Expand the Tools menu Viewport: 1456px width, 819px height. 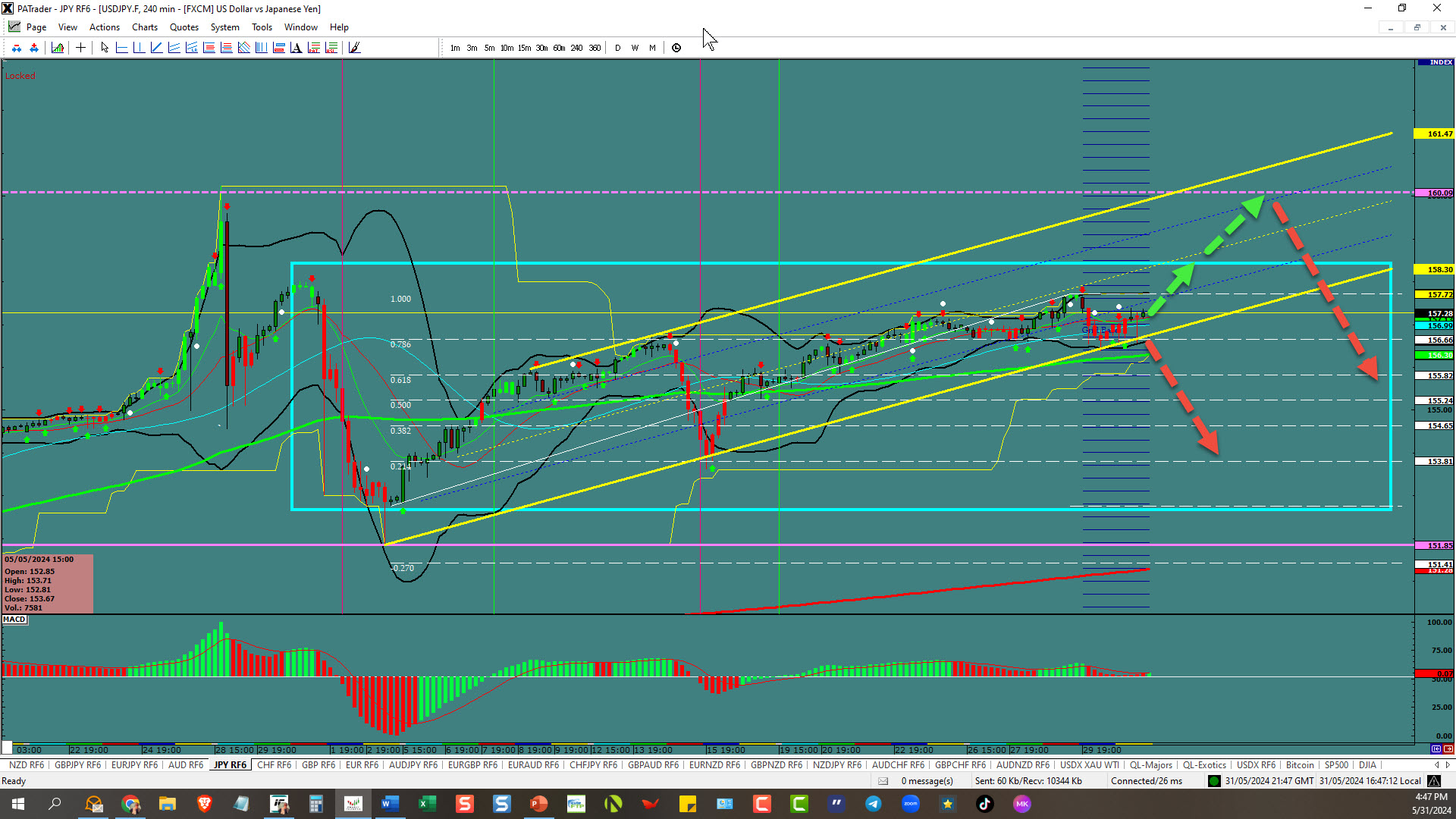[262, 27]
